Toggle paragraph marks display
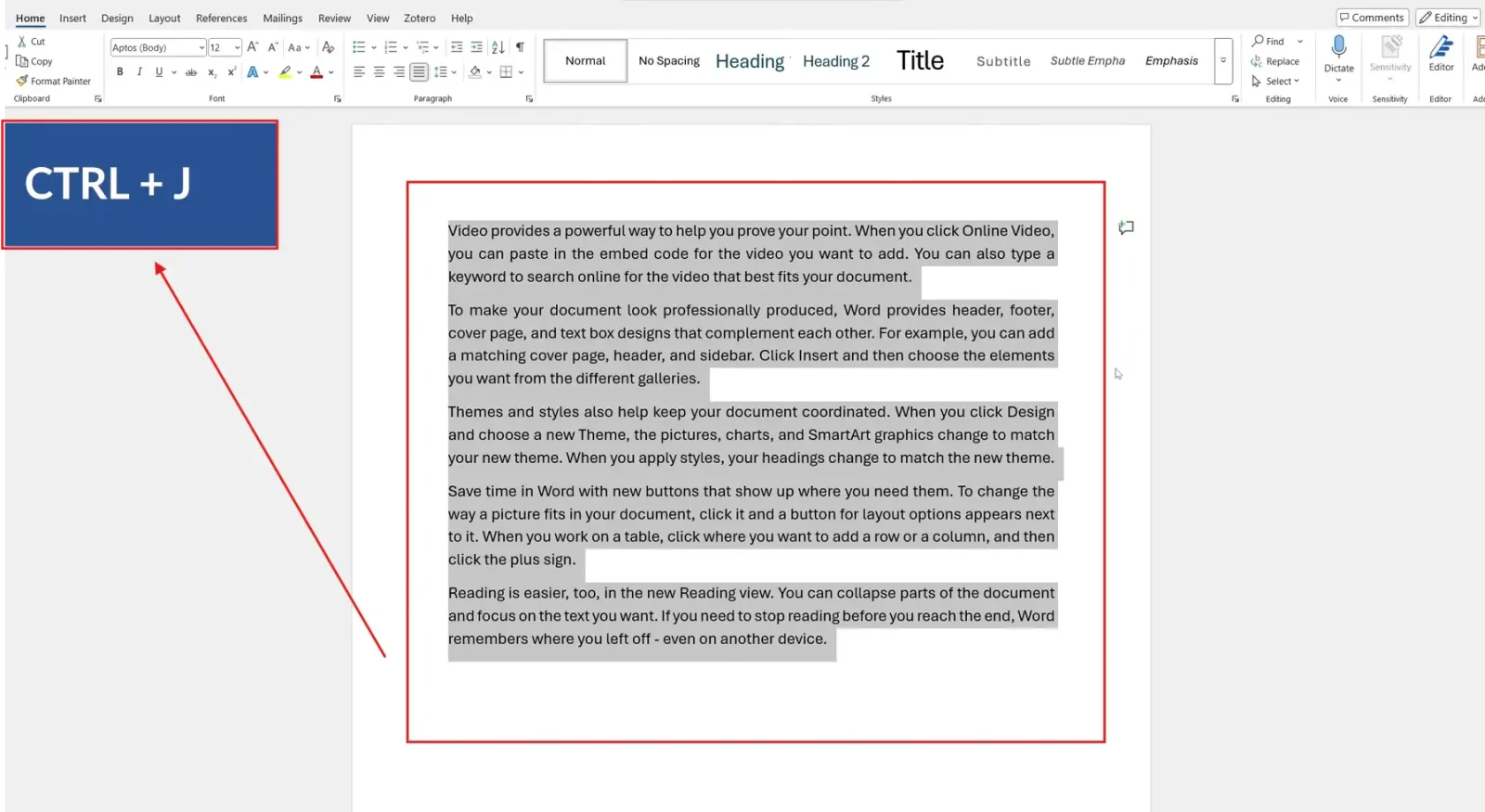The image size is (1485, 812). (520, 47)
